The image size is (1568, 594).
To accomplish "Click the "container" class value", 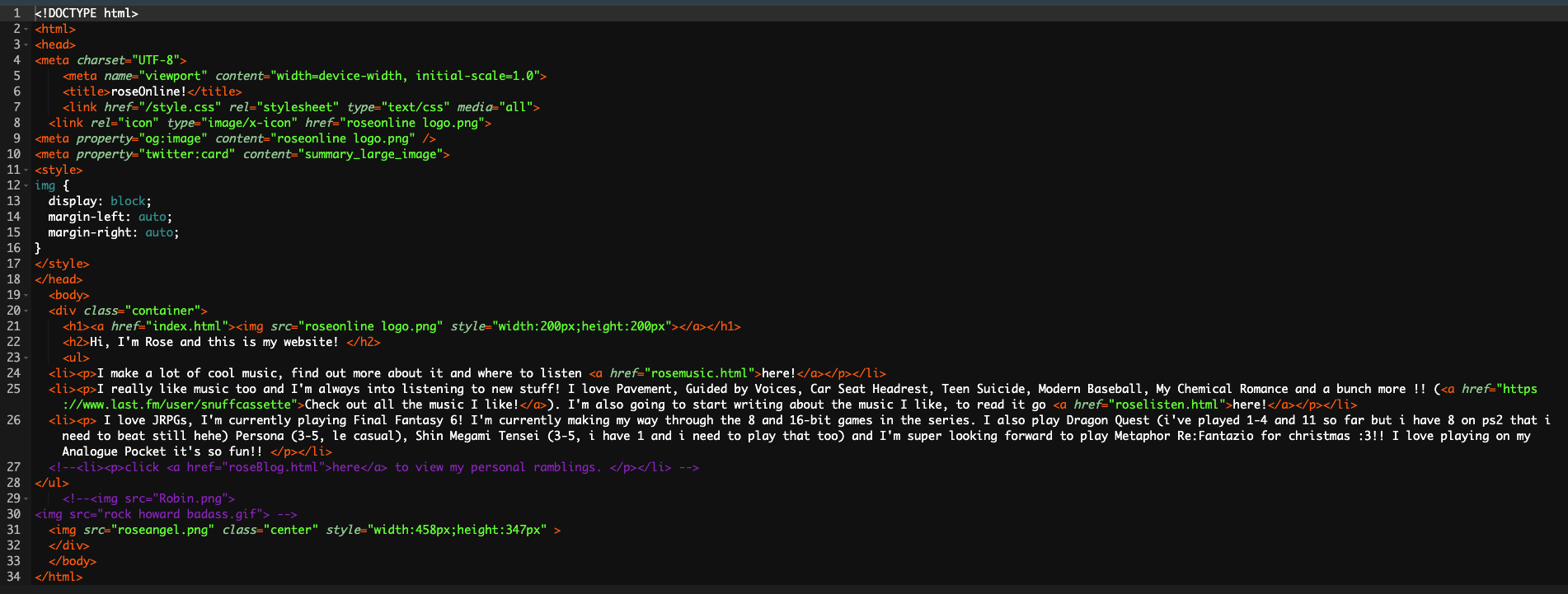I will pyautogui.click(x=162, y=311).
